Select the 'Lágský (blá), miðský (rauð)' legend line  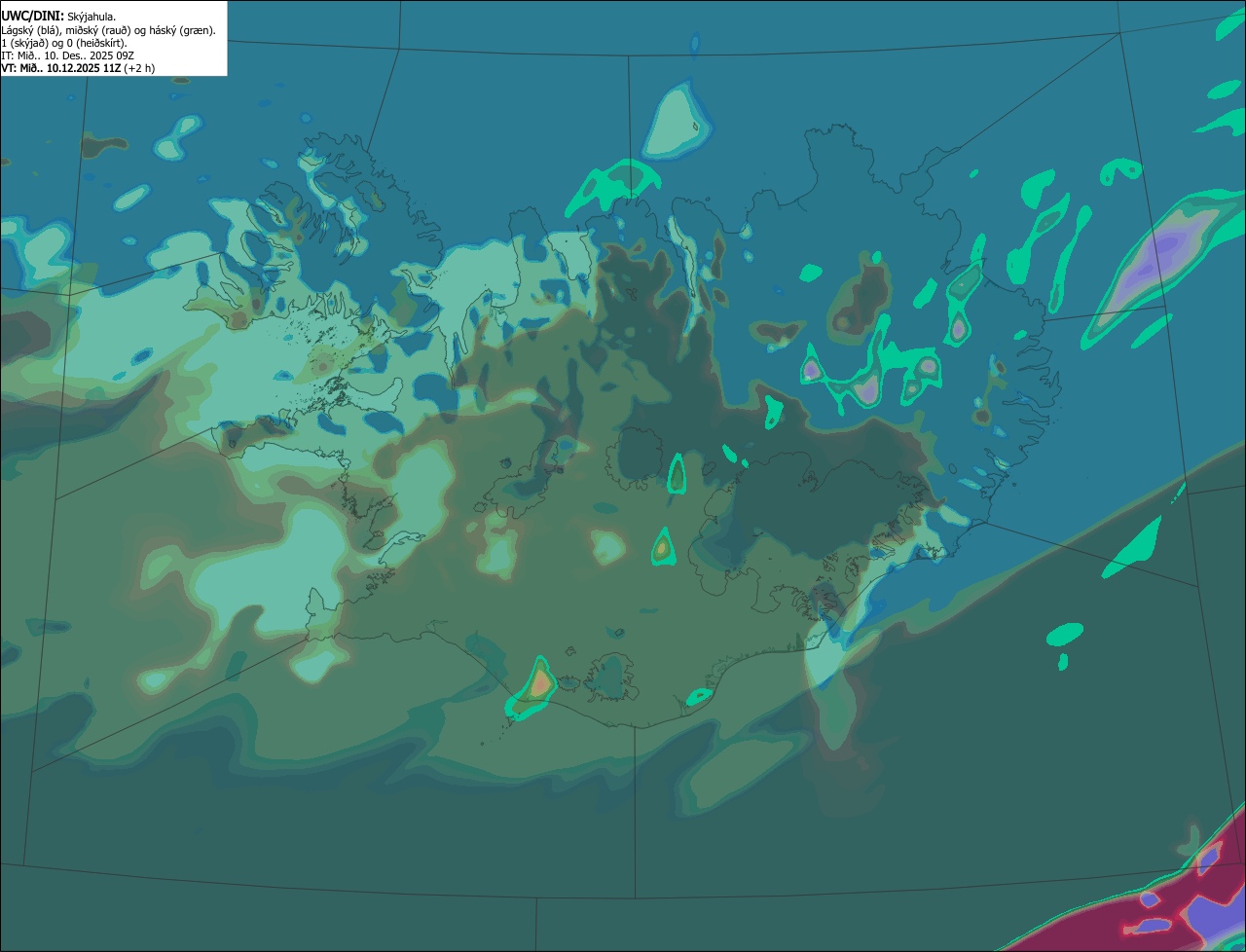tap(108, 30)
